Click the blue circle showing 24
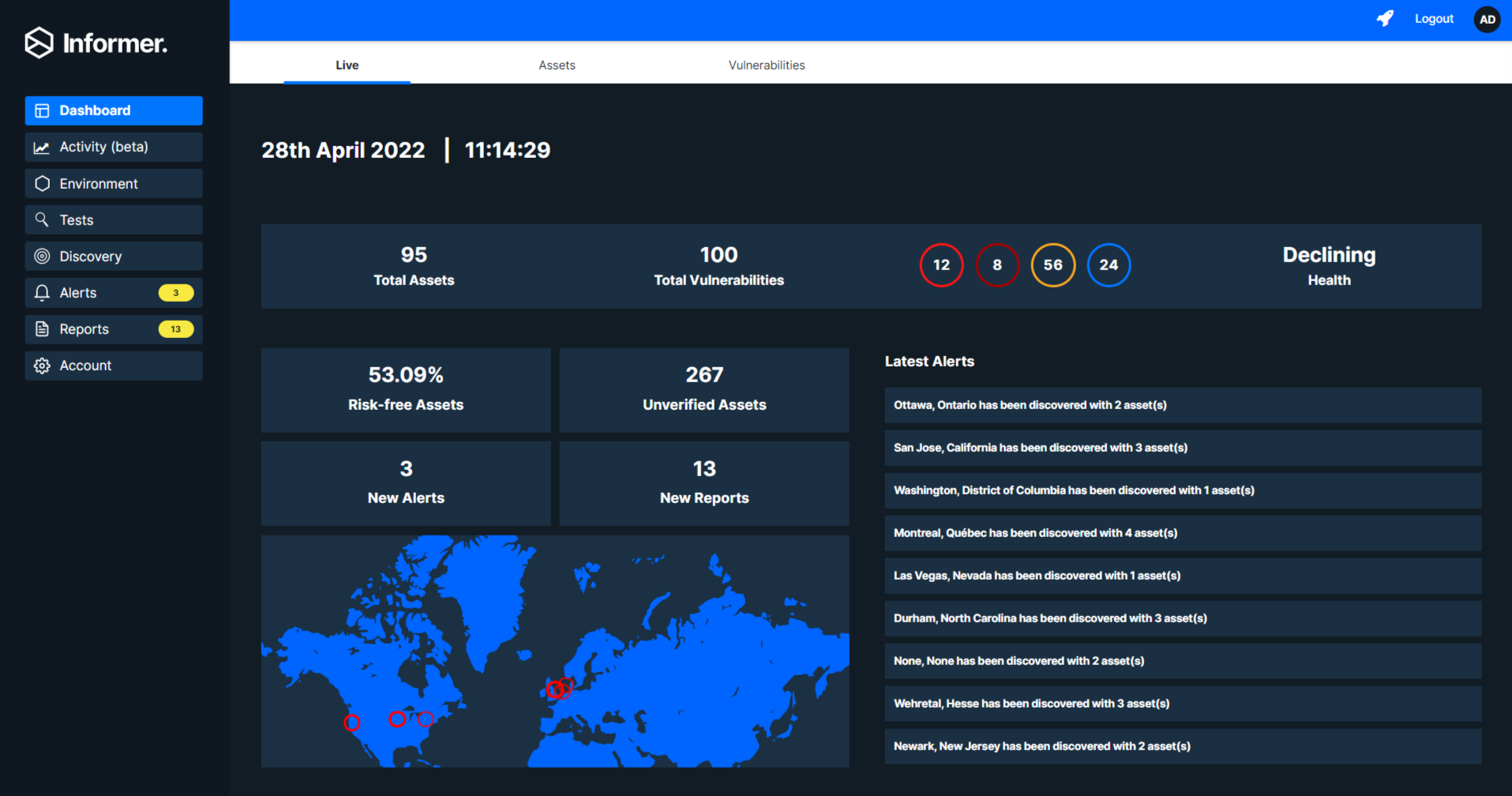 1109,265
